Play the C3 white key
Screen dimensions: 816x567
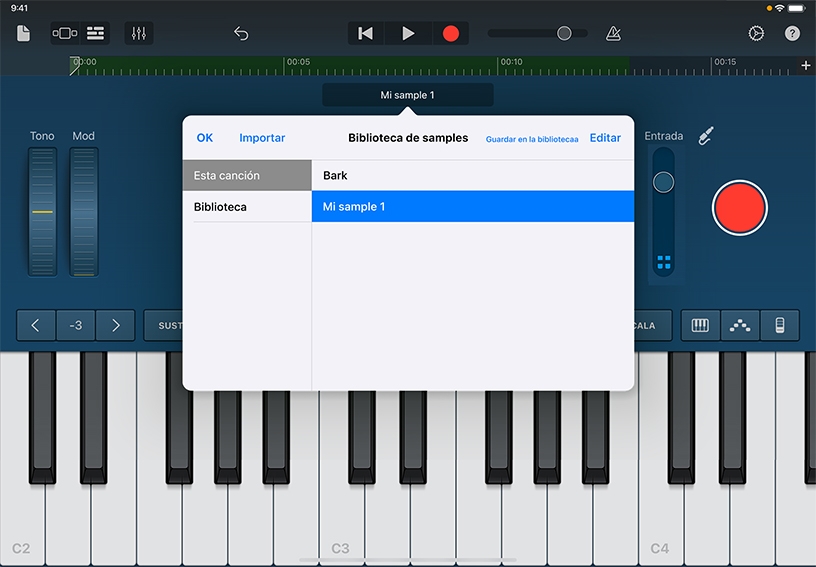(342, 520)
